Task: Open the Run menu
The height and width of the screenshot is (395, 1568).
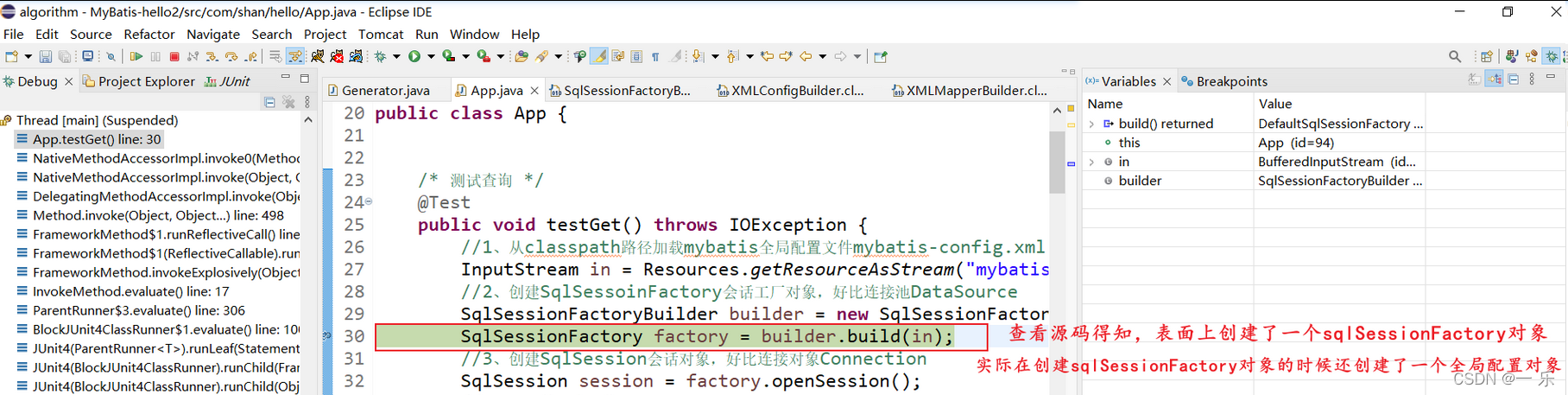Action: coord(427,34)
